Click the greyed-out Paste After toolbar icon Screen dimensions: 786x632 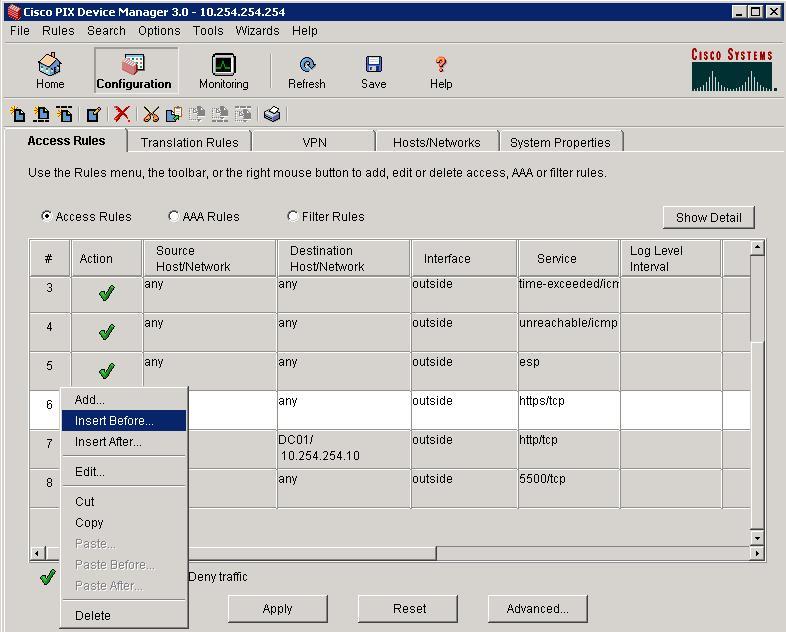click(243, 114)
